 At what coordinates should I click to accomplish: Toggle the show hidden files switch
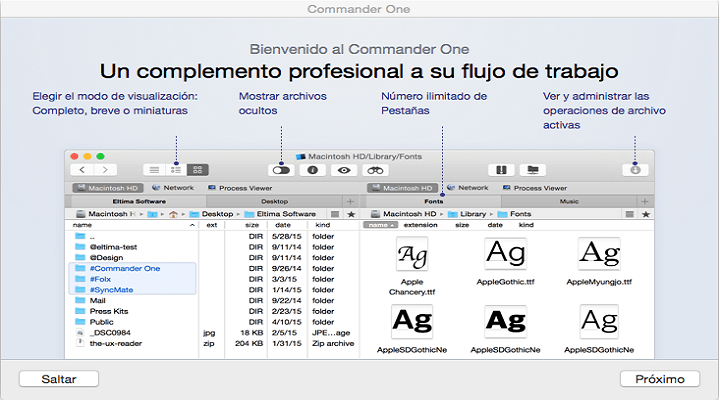point(281,170)
